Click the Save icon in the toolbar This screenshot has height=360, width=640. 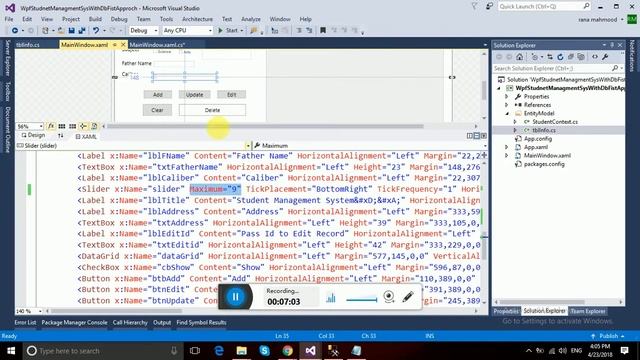pyautogui.click(x=71, y=31)
